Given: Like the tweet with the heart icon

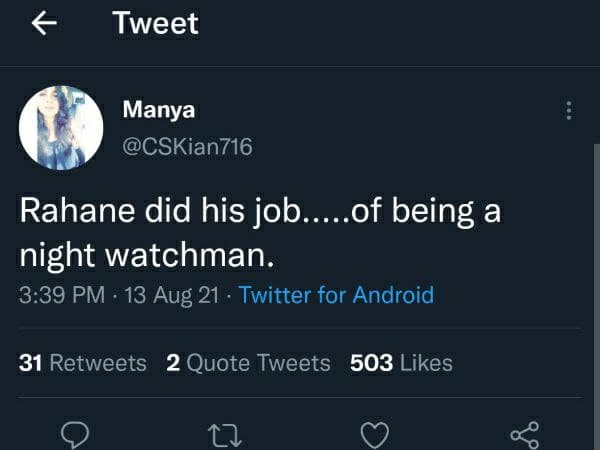Looking at the screenshot, I should tap(374, 434).
